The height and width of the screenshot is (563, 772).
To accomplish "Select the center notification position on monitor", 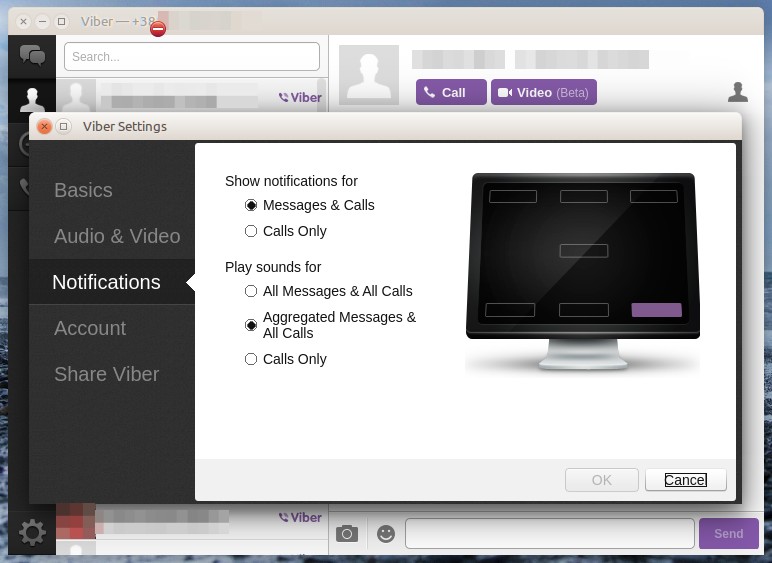I will 583,251.
